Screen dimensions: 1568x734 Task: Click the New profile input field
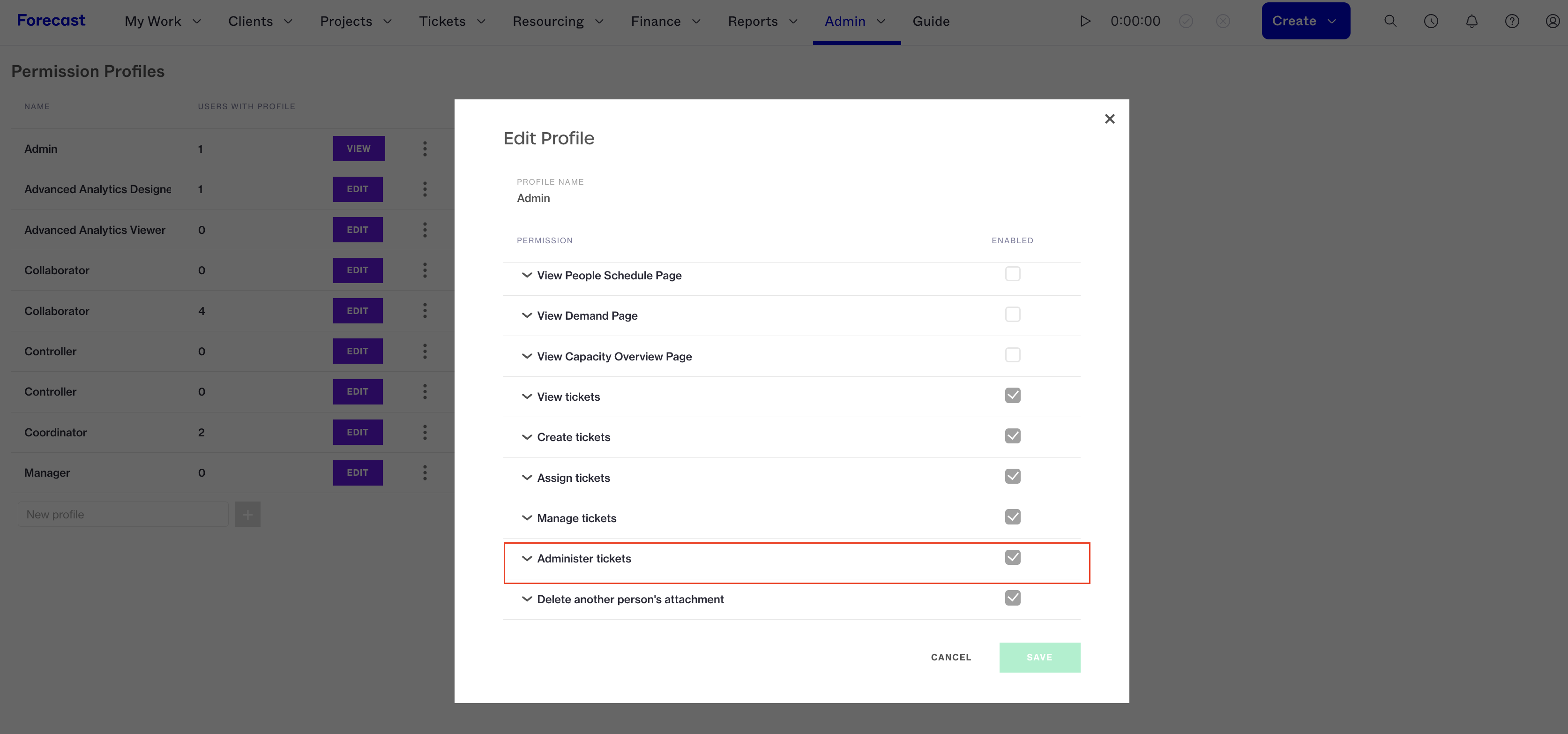coord(123,514)
